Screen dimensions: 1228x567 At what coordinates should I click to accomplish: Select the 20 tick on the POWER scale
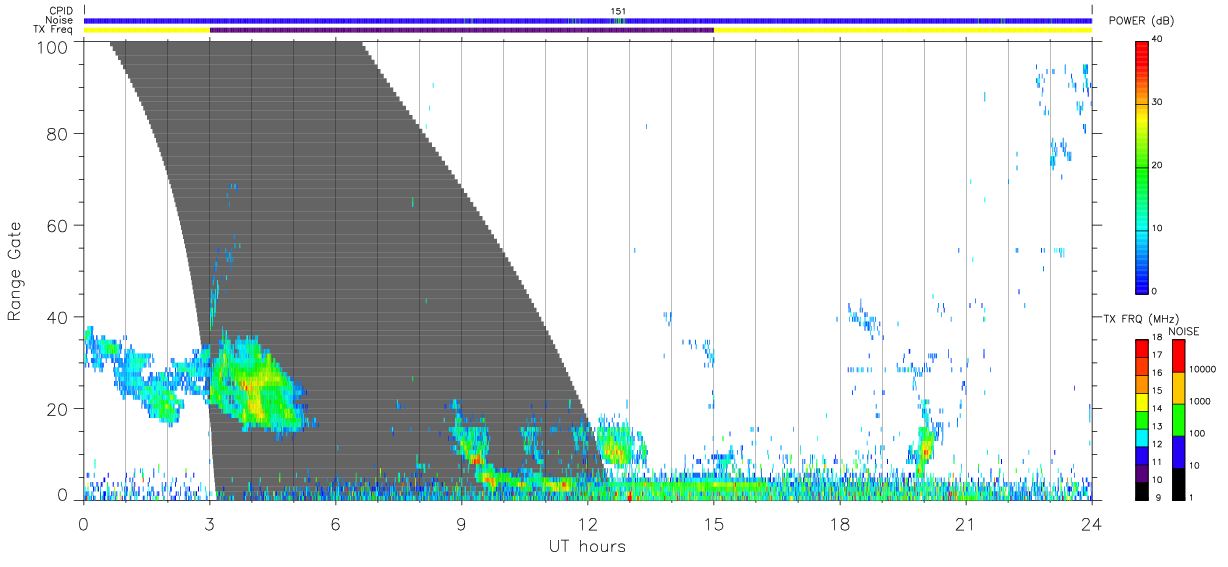[x=1157, y=166]
